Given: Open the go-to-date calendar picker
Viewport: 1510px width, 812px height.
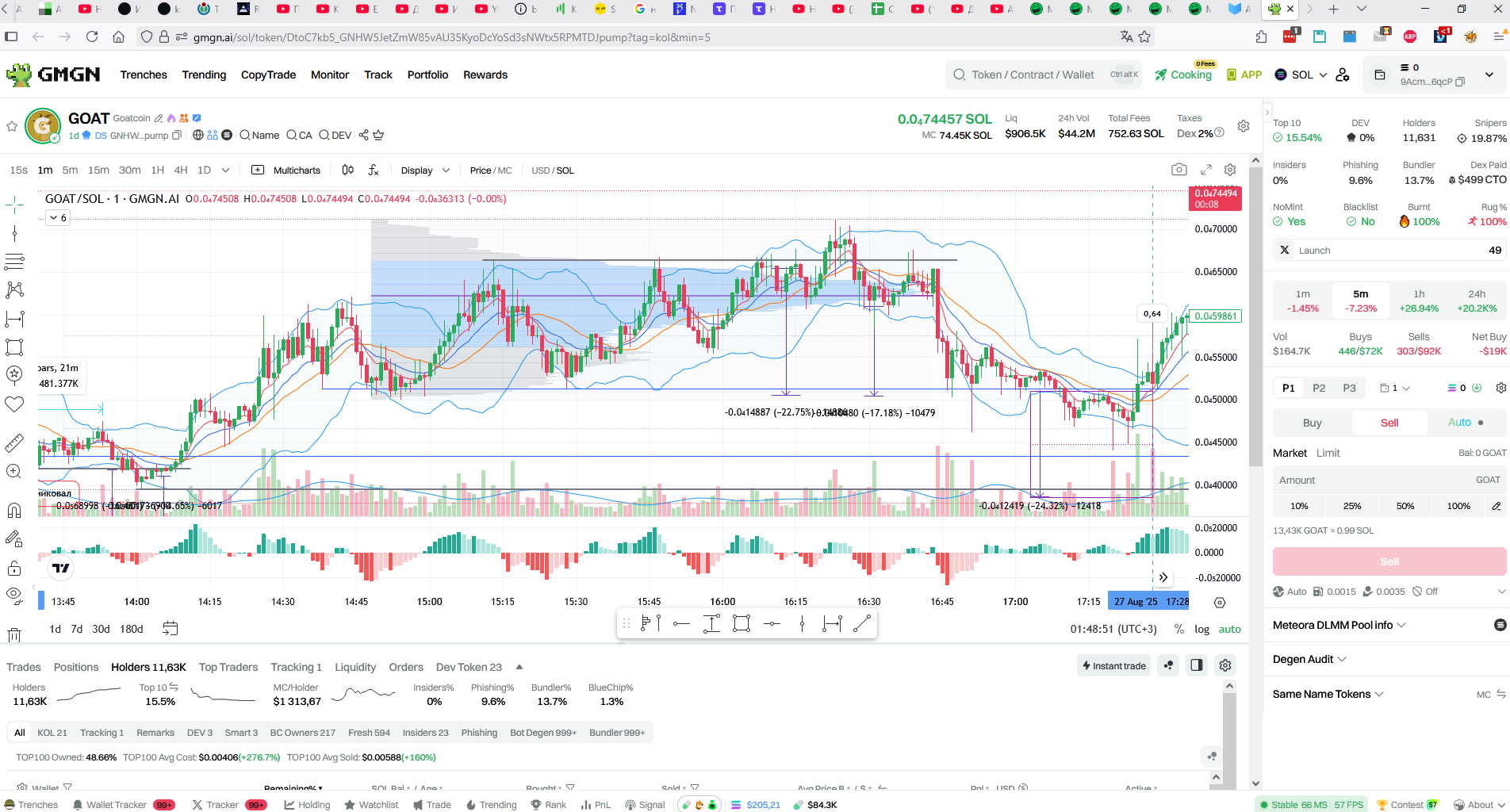Looking at the screenshot, I should pyautogui.click(x=171, y=629).
